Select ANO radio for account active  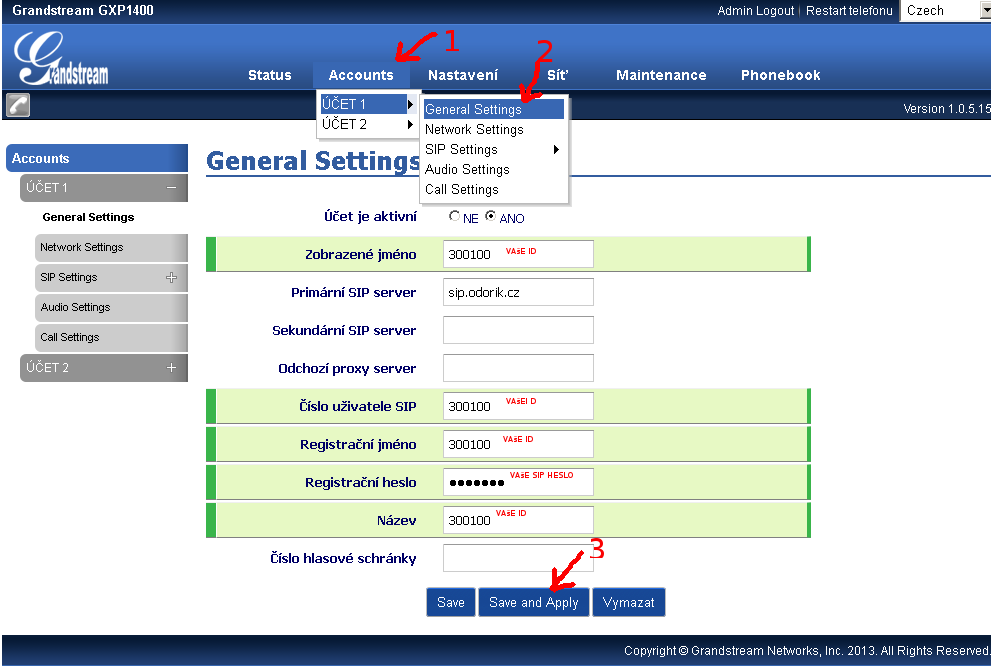[491, 216]
